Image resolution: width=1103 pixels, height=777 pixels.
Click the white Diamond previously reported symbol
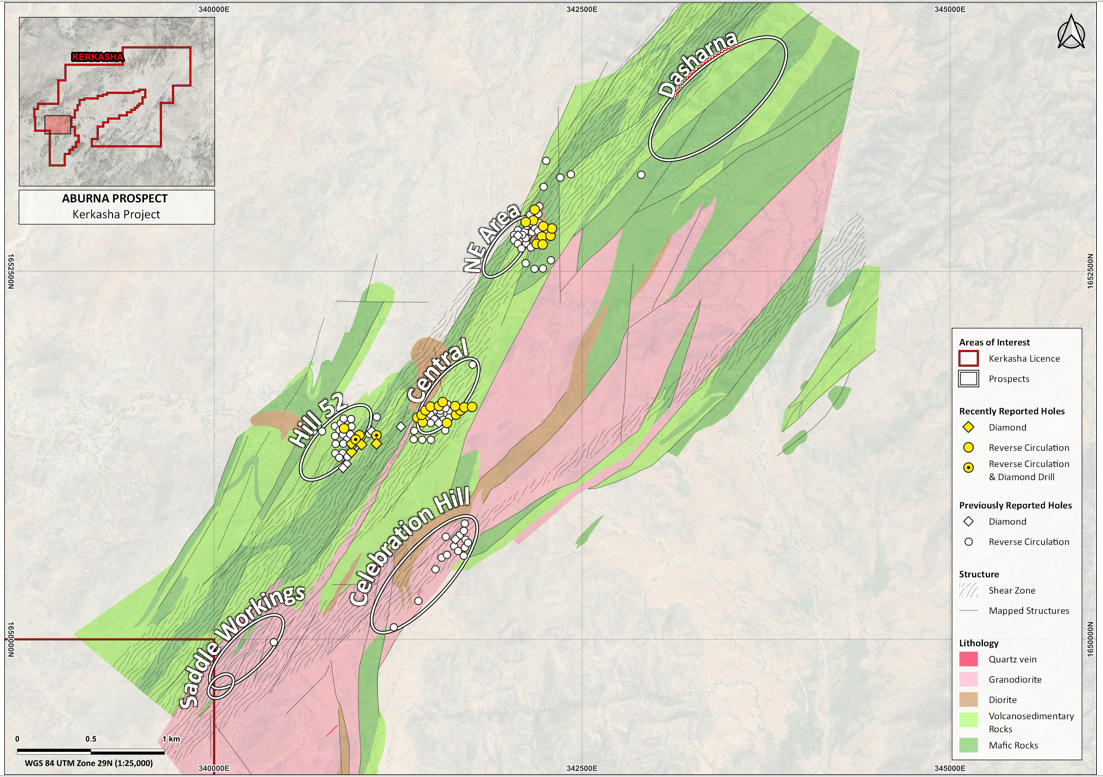[969, 522]
